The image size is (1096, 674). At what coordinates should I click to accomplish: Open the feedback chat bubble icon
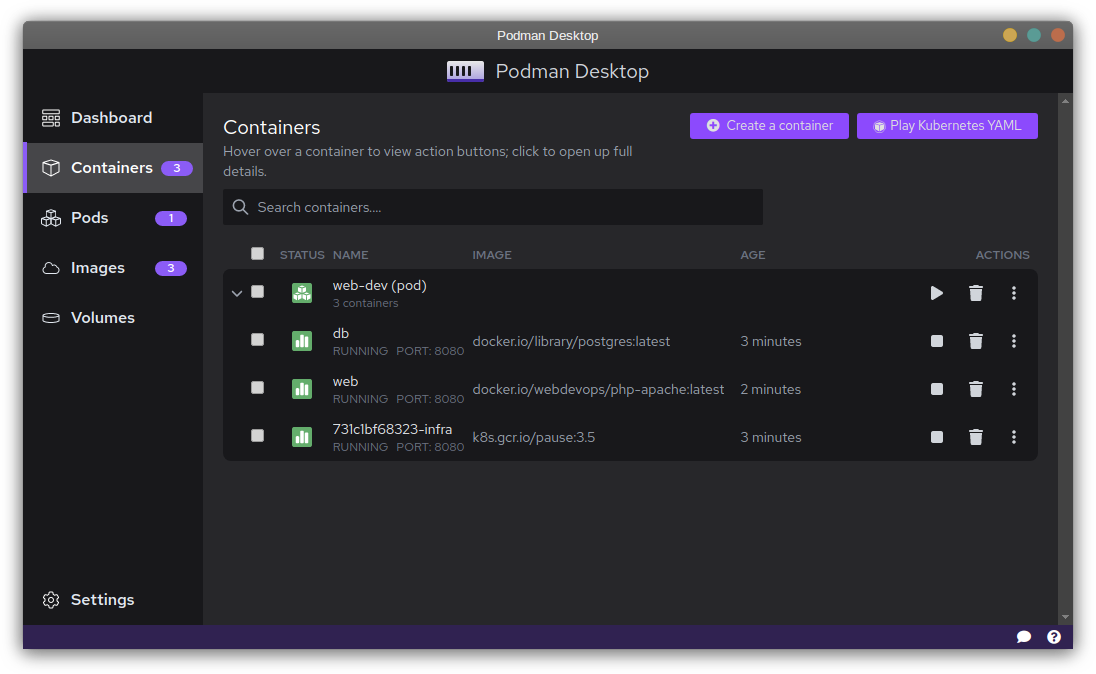point(1023,637)
